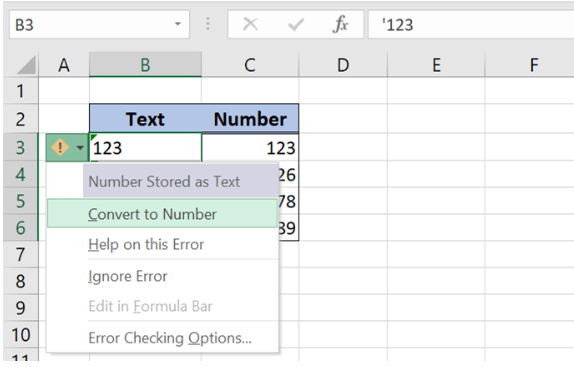Image resolution: width=574 pixels, height=367 pixels.
Task: Open the Insert Function fx dialog
Action: [x=340, y=25]
